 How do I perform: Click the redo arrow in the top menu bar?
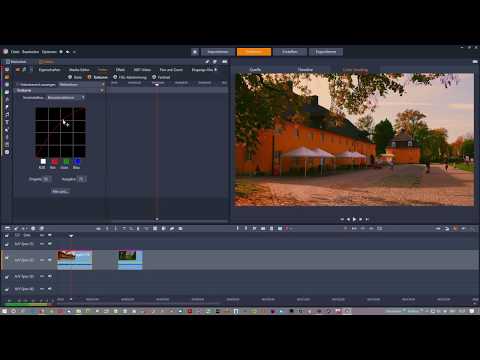[x=74, y=52]
